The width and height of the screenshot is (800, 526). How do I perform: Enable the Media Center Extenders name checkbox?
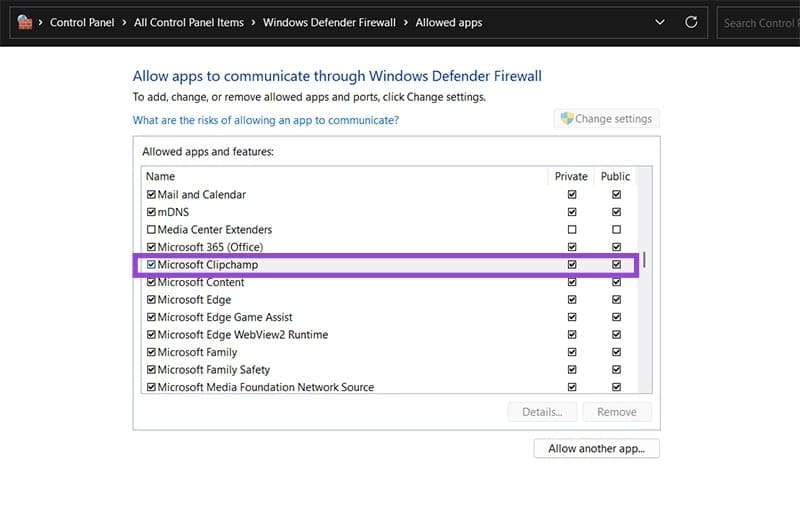pos(151,230)
